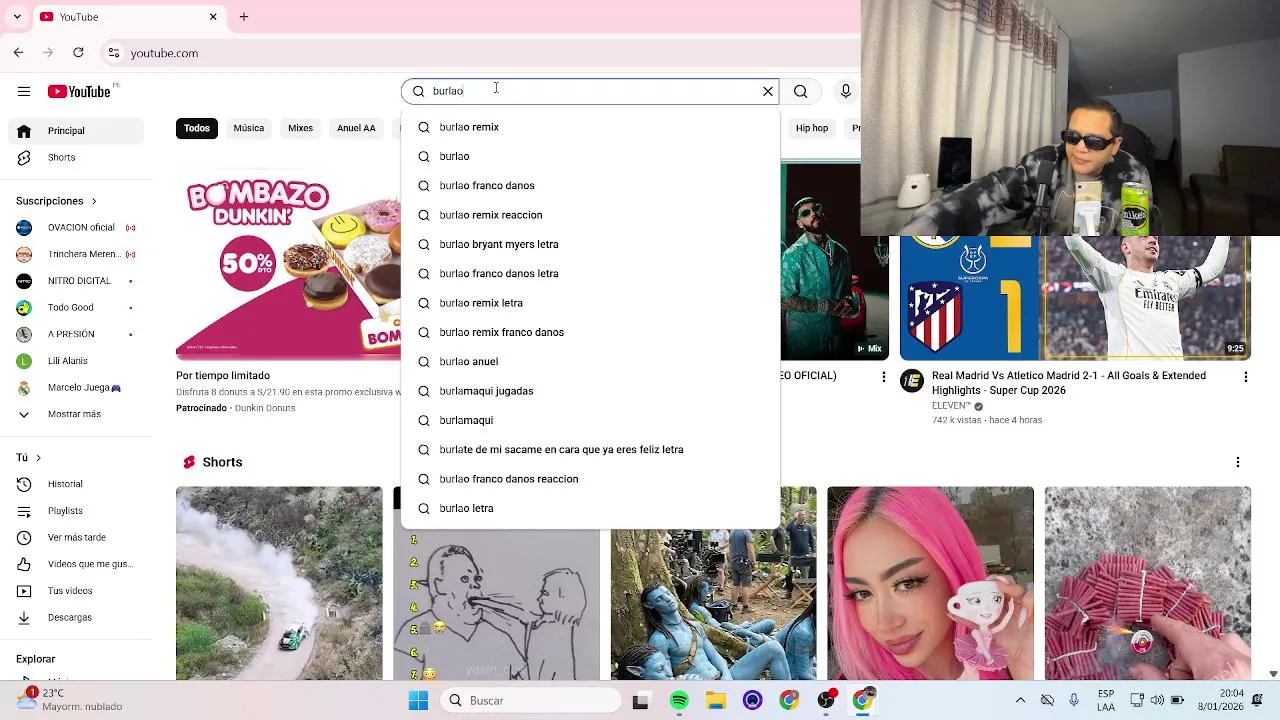Open Real Madrid vs Atletico video title
This screenshot has height=720, width=1280.
click(1069, 383)
